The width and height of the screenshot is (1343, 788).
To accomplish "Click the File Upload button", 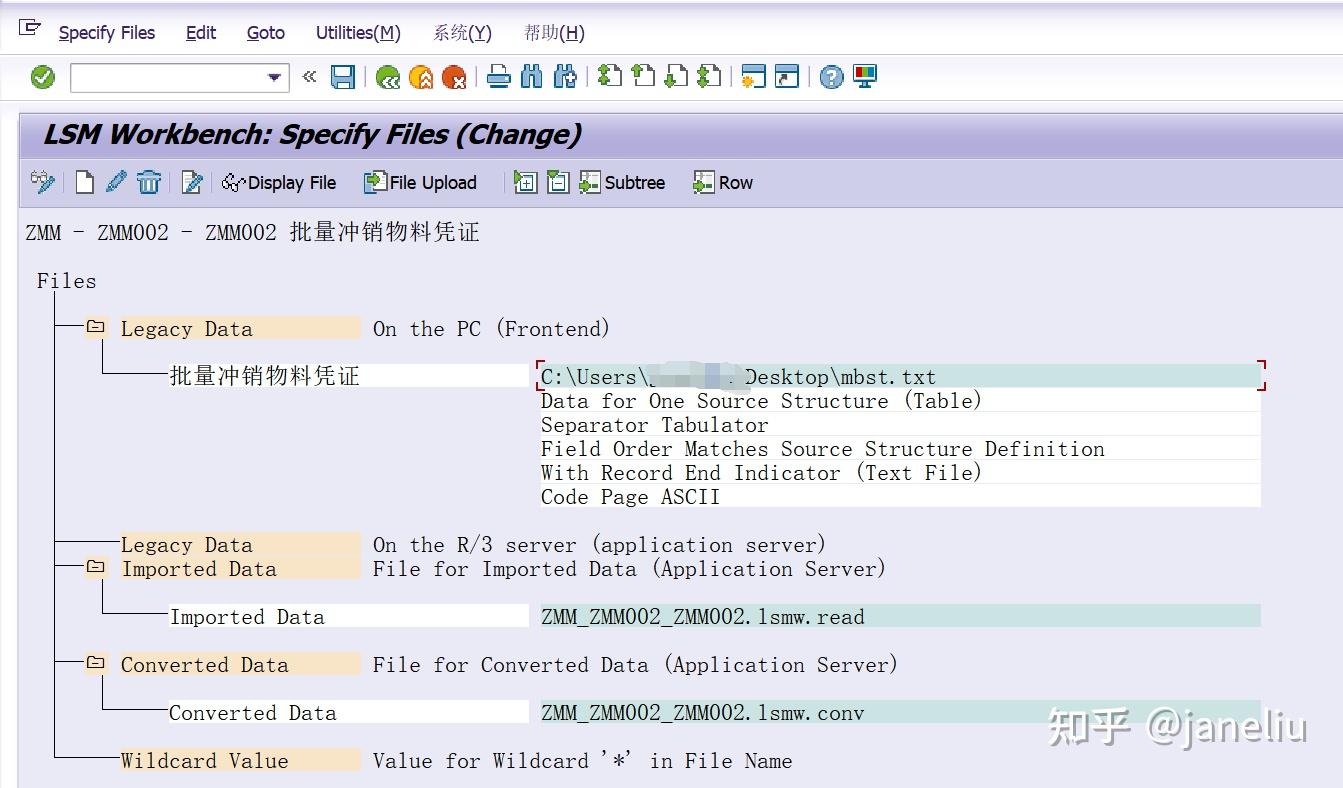I will (x=421, y=182).
